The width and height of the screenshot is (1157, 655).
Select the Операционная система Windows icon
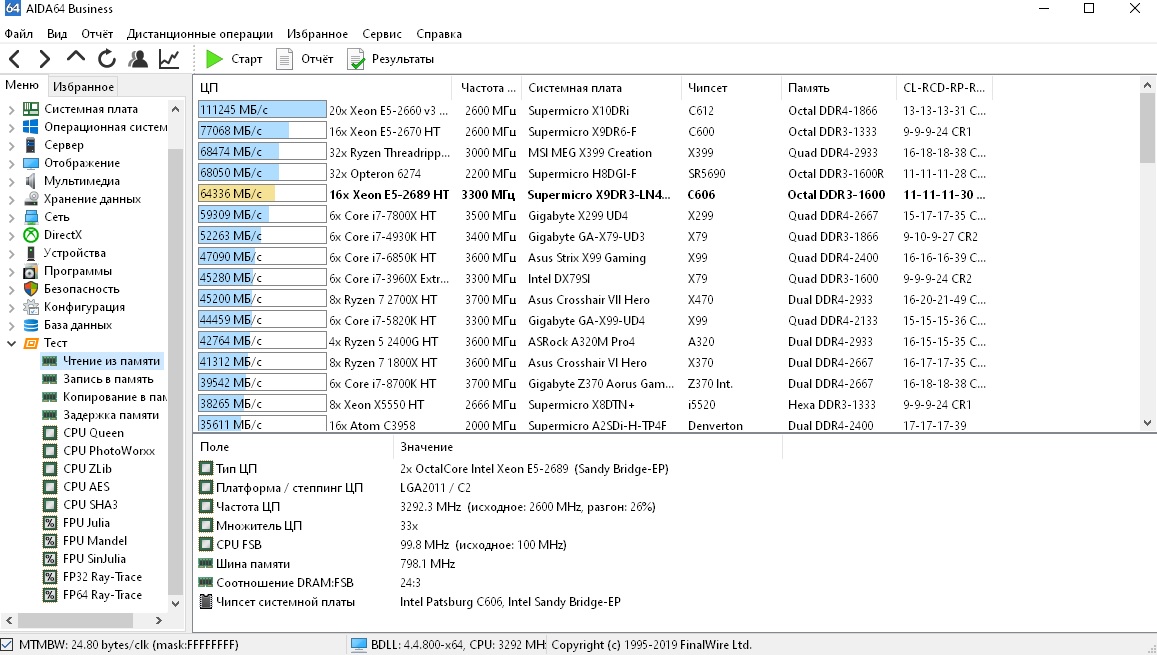coord(31,127)
